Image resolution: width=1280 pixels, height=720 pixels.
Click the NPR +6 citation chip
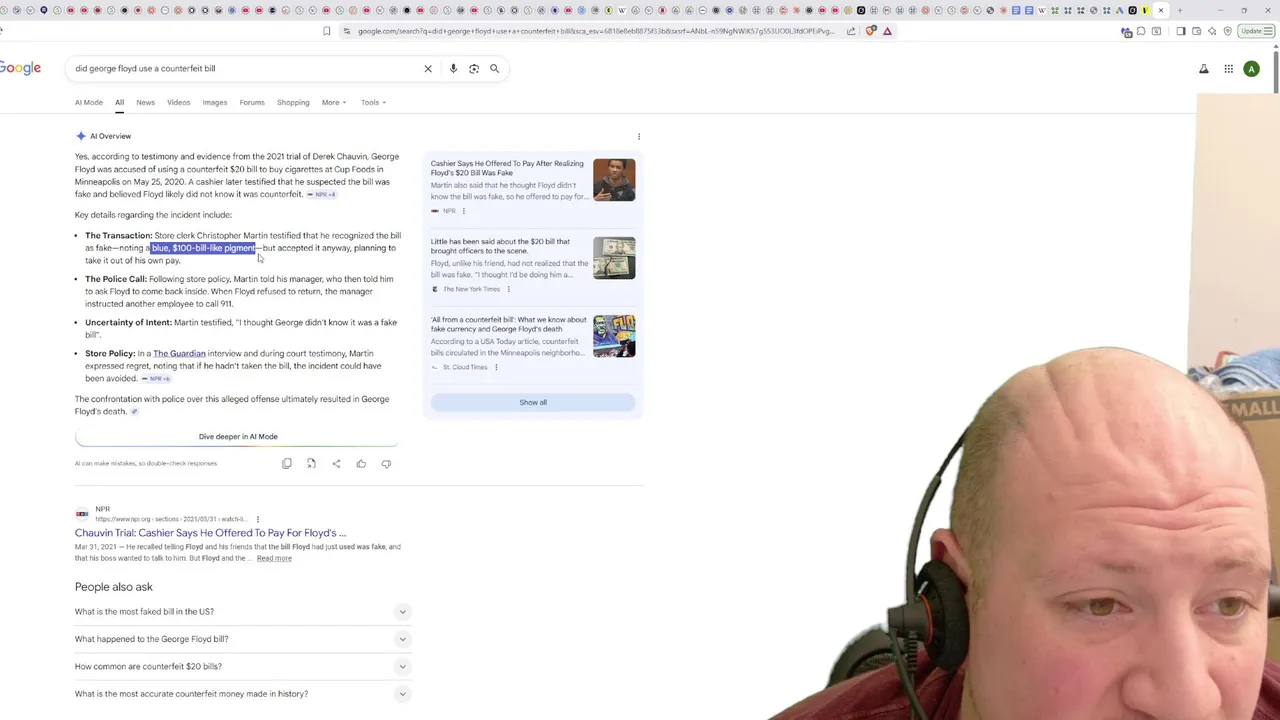click(156, 379)
